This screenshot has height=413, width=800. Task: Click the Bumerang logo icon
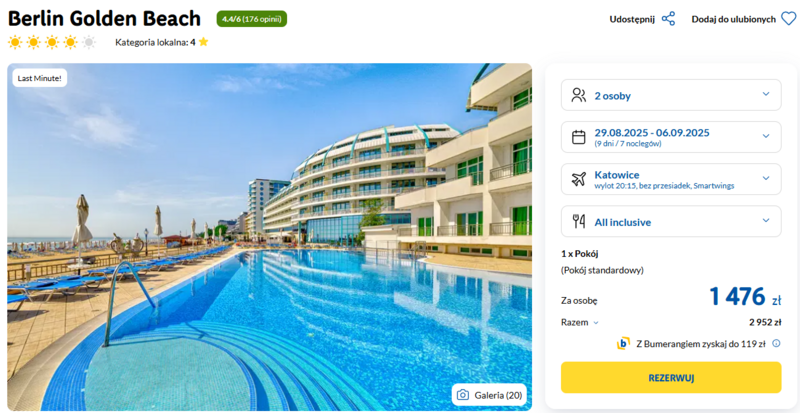pyautogui.click(x=623, y=344)
